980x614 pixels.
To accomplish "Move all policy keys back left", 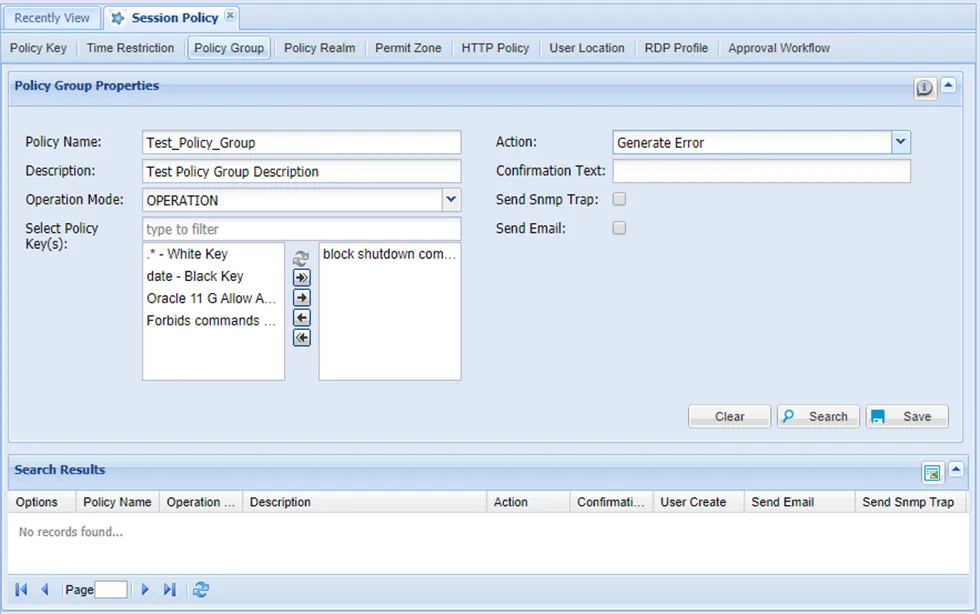I will 302,338.
